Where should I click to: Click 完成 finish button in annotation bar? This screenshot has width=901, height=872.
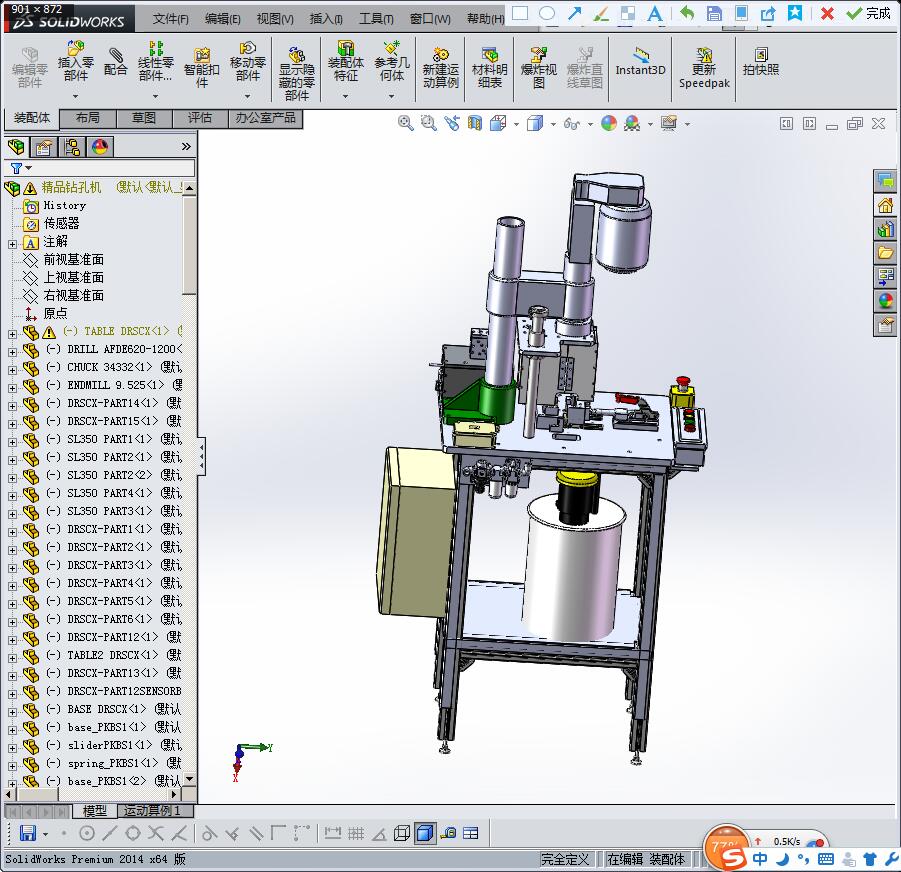point(868,13)
